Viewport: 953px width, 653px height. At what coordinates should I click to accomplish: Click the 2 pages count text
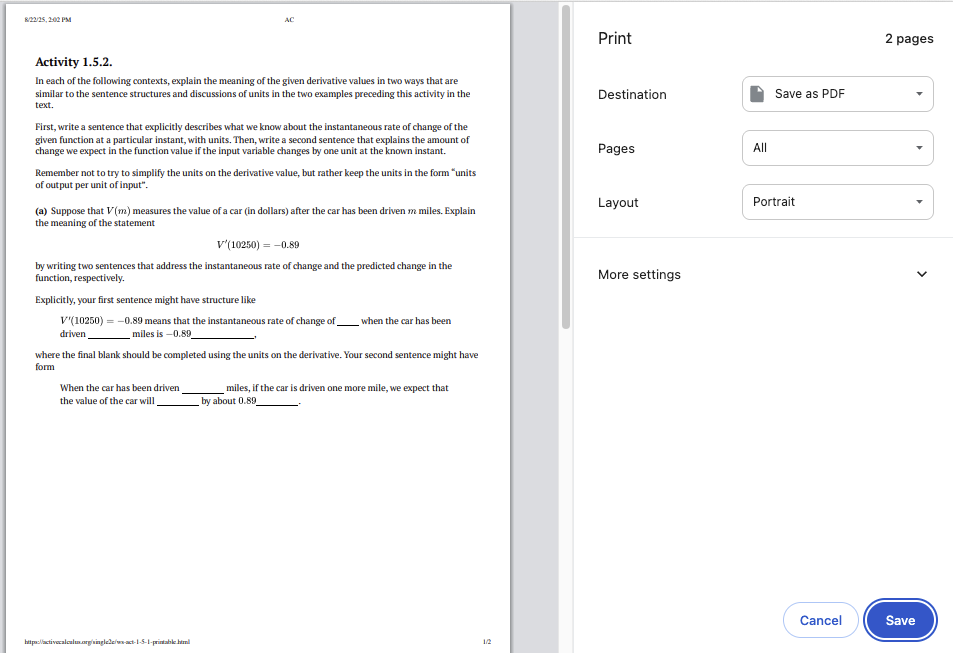tap(908, 39)
